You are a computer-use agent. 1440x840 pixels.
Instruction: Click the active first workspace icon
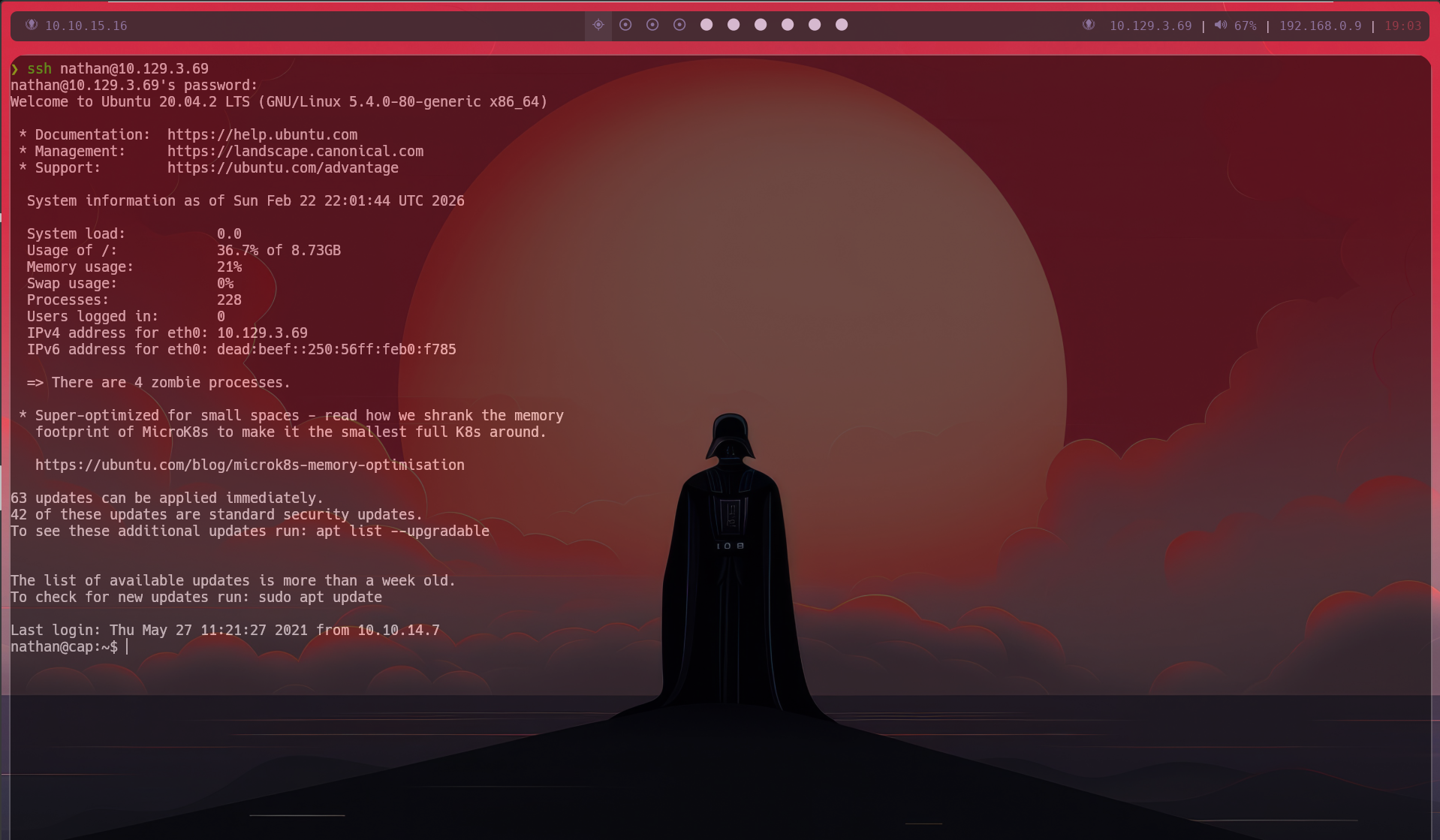coord(598,25)
